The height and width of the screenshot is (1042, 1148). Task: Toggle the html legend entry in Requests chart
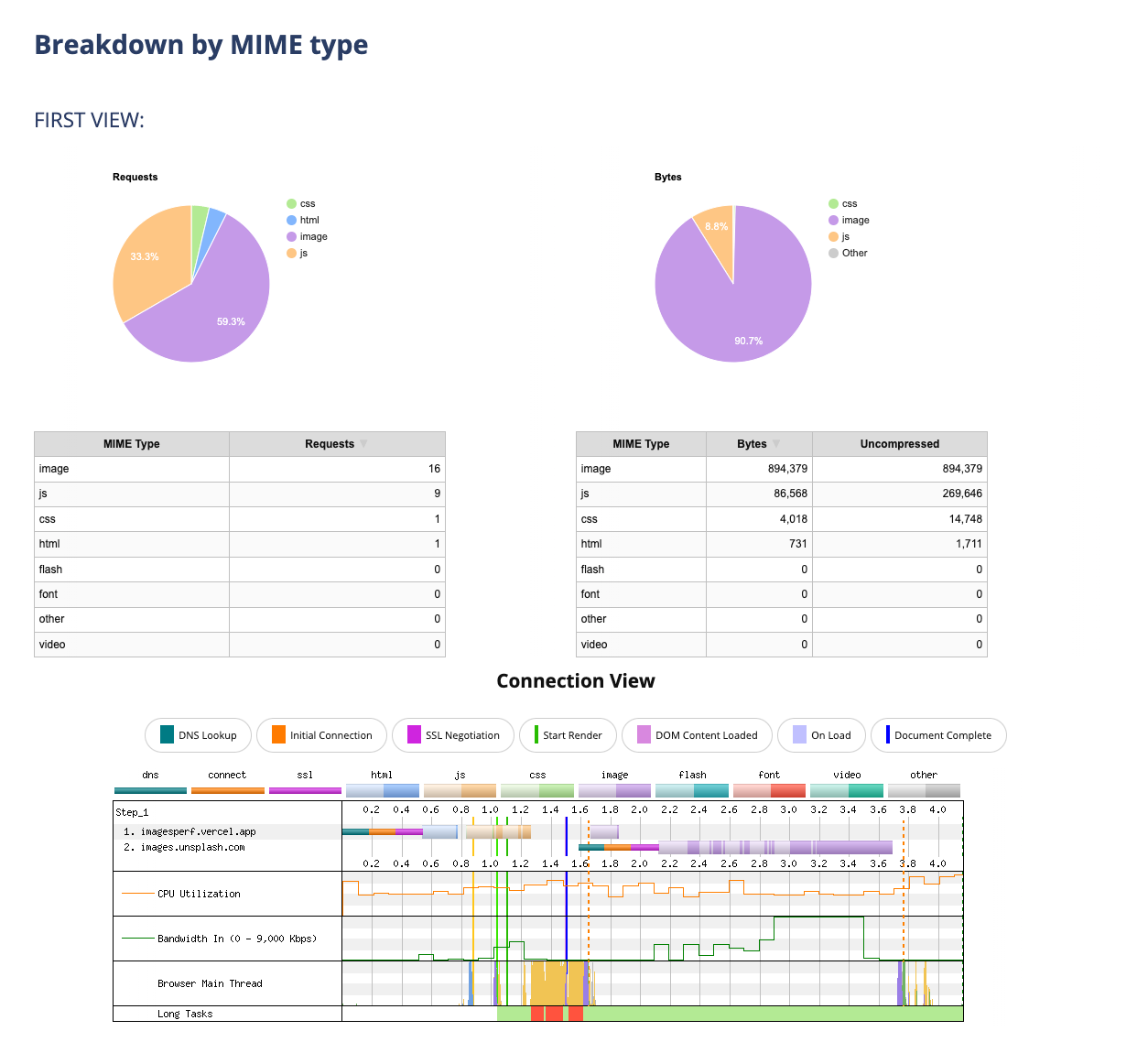tap(309, 220)
